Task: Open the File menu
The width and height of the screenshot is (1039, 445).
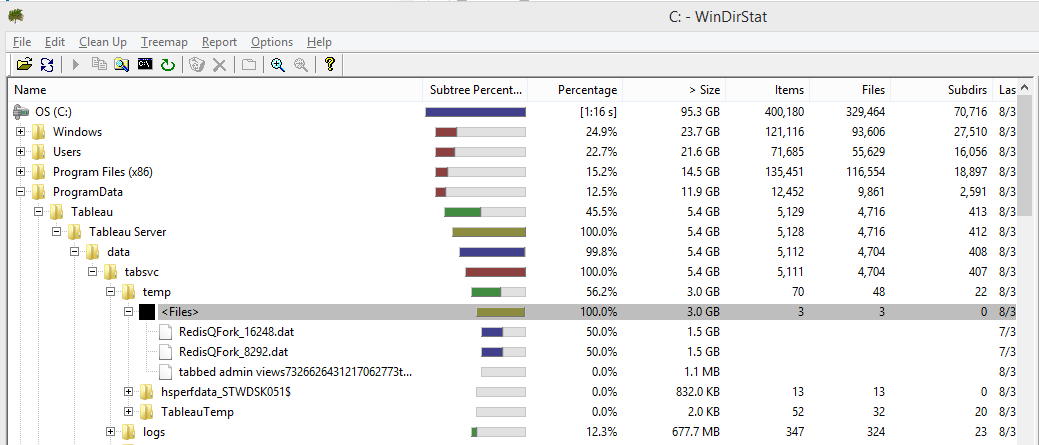Action: [22, 42]
